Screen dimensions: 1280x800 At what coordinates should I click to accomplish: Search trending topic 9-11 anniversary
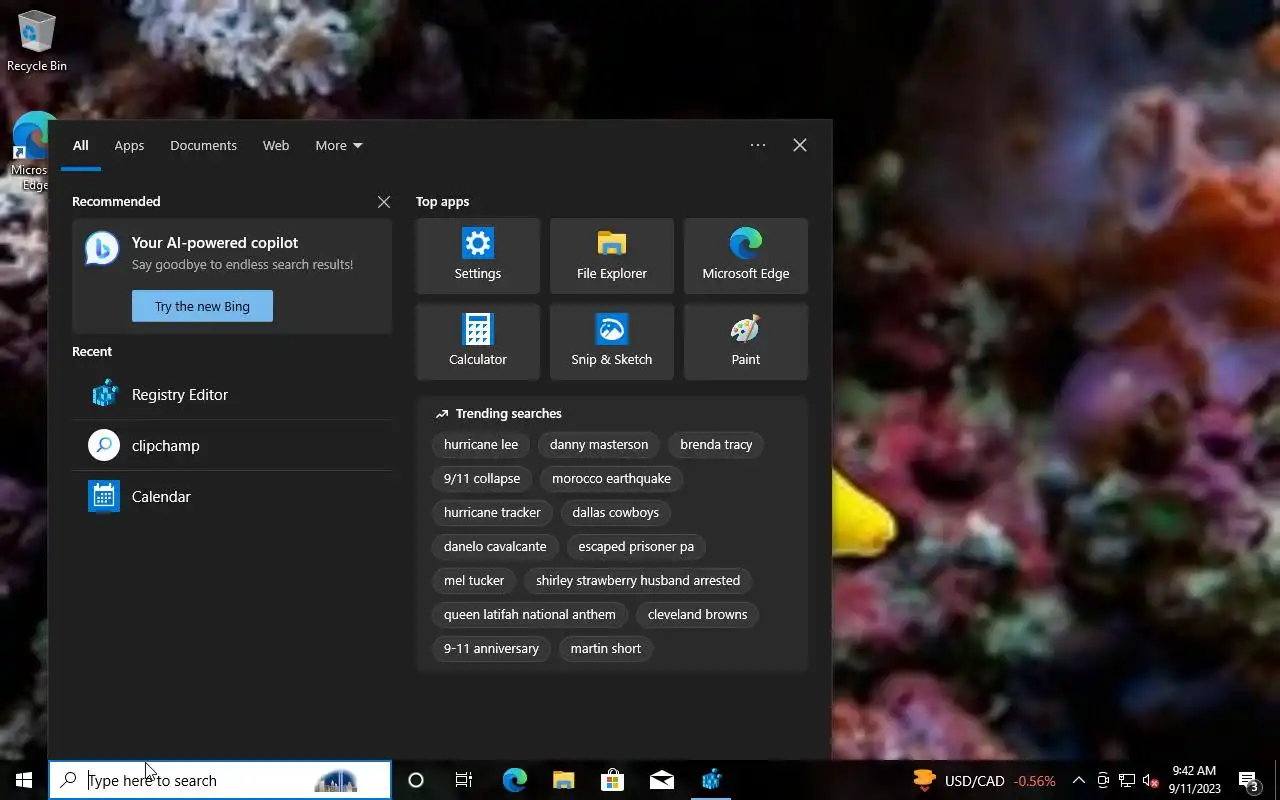(x=491, y=648)
